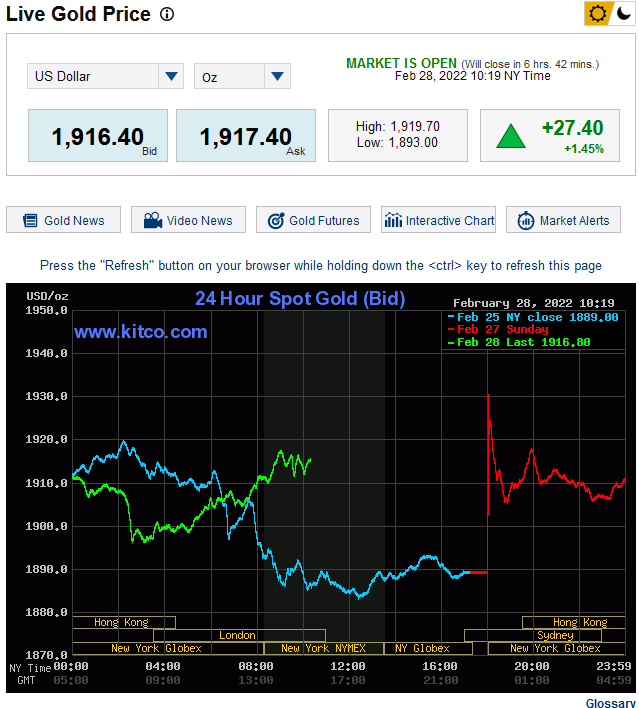Open the US Dollar currency dropdown
639x708 pixels.
click(x=105, y=76)
